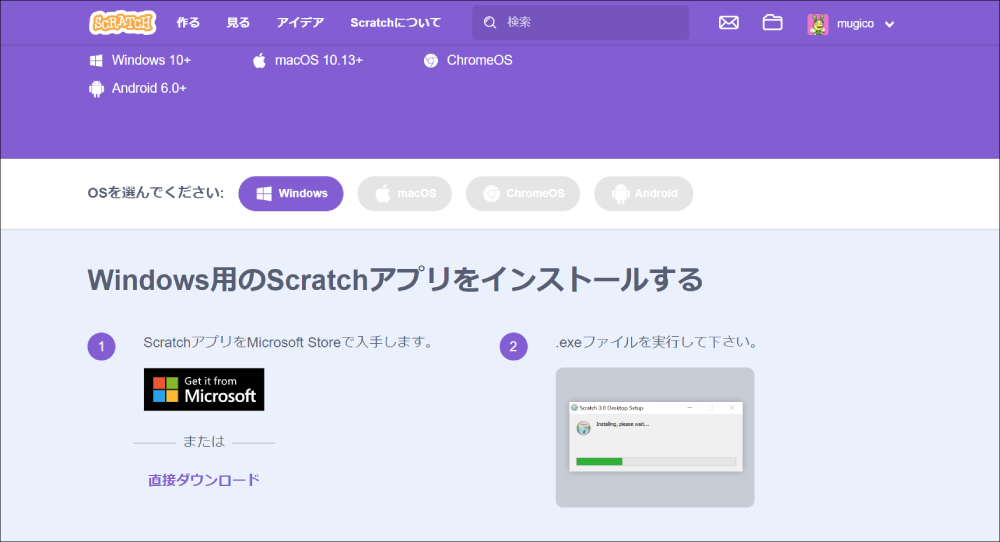Expand the mugico account dropdown arrow
The width and height of the screenshot is (1000, 542).
coord(890,25)
